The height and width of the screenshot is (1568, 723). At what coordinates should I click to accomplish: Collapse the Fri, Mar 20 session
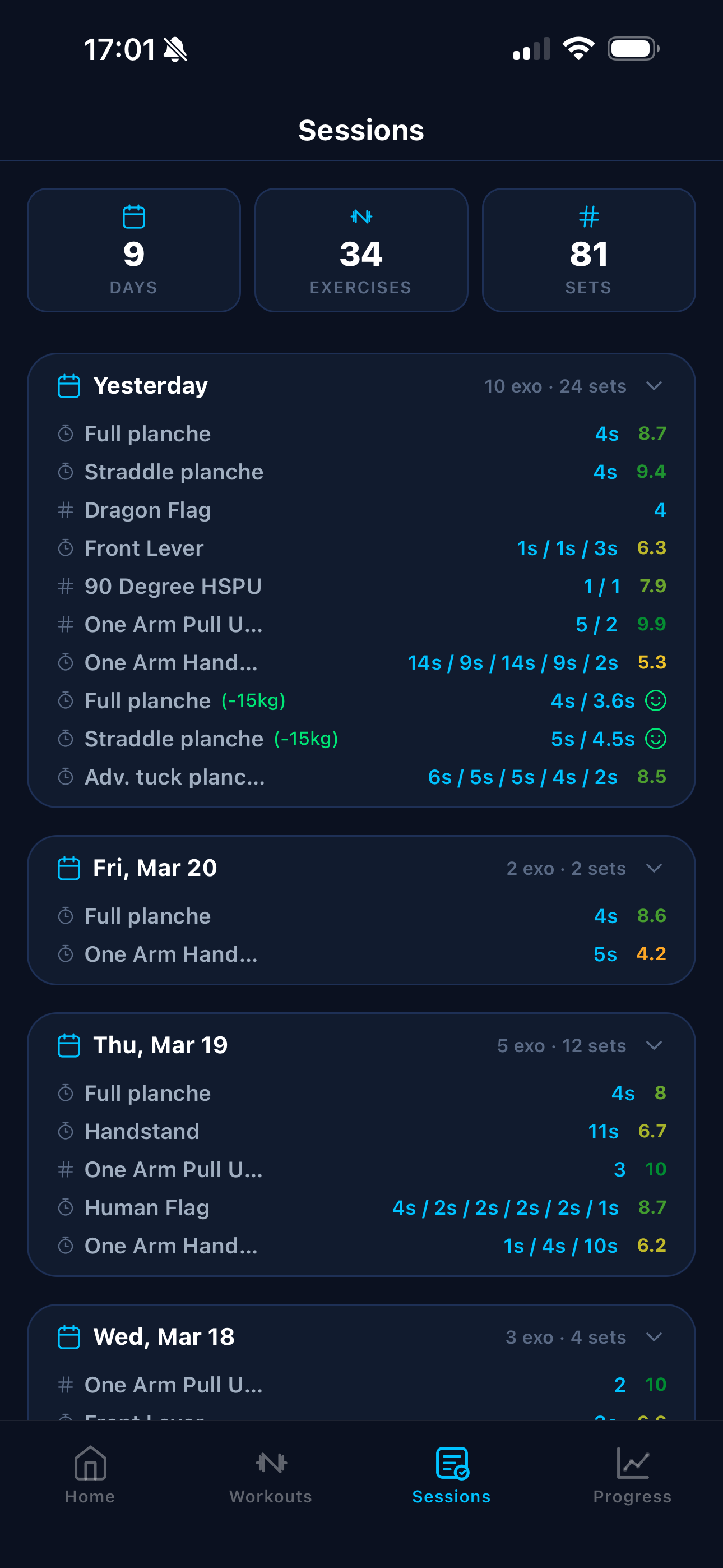pyautogui.click(x=654, y=868)
